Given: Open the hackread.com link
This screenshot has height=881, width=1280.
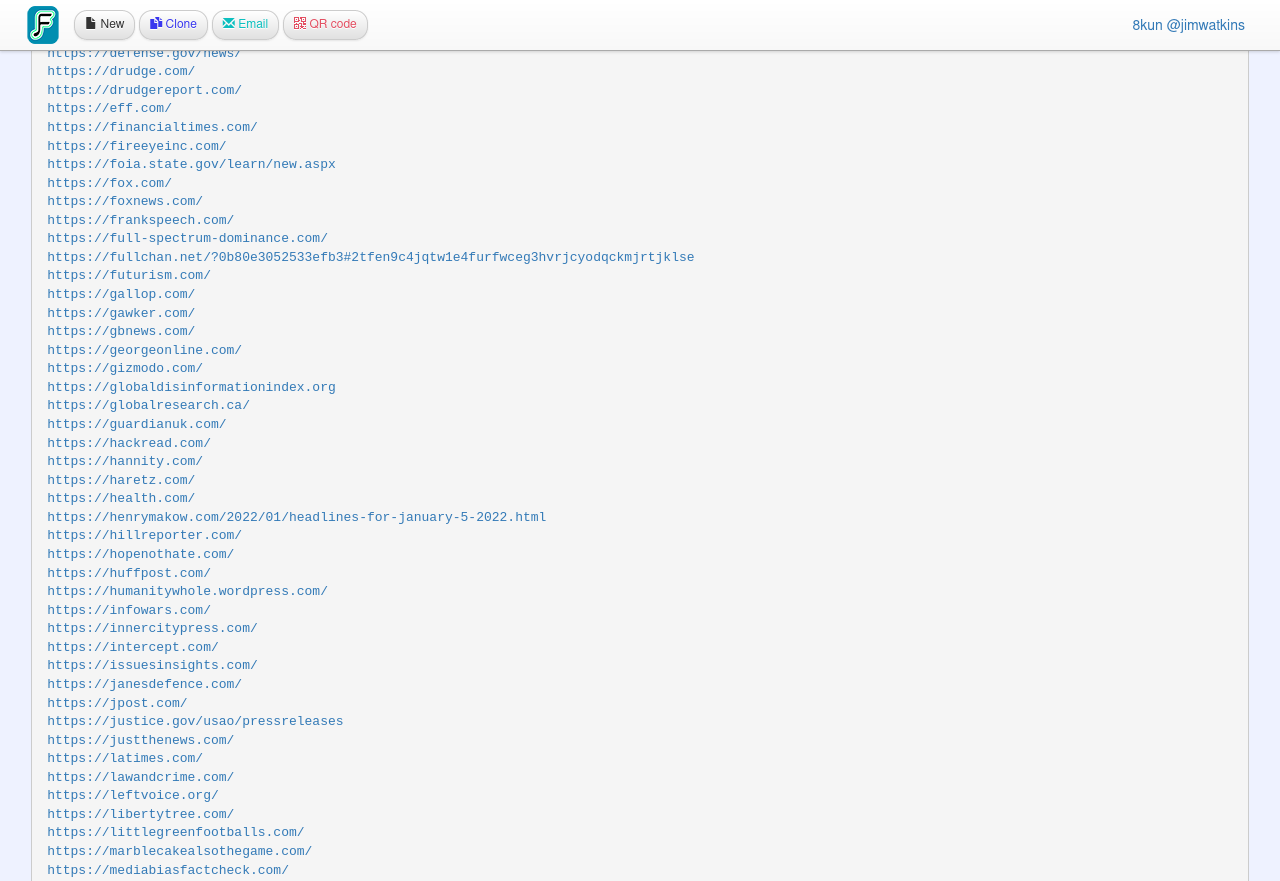Looking at the screenshot, I should (129, 444).
